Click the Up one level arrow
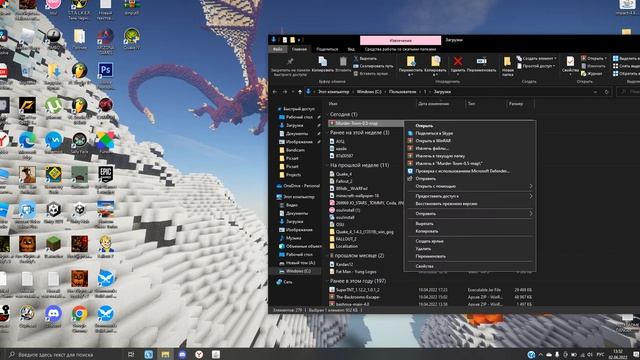 click(x=300, y=92)
